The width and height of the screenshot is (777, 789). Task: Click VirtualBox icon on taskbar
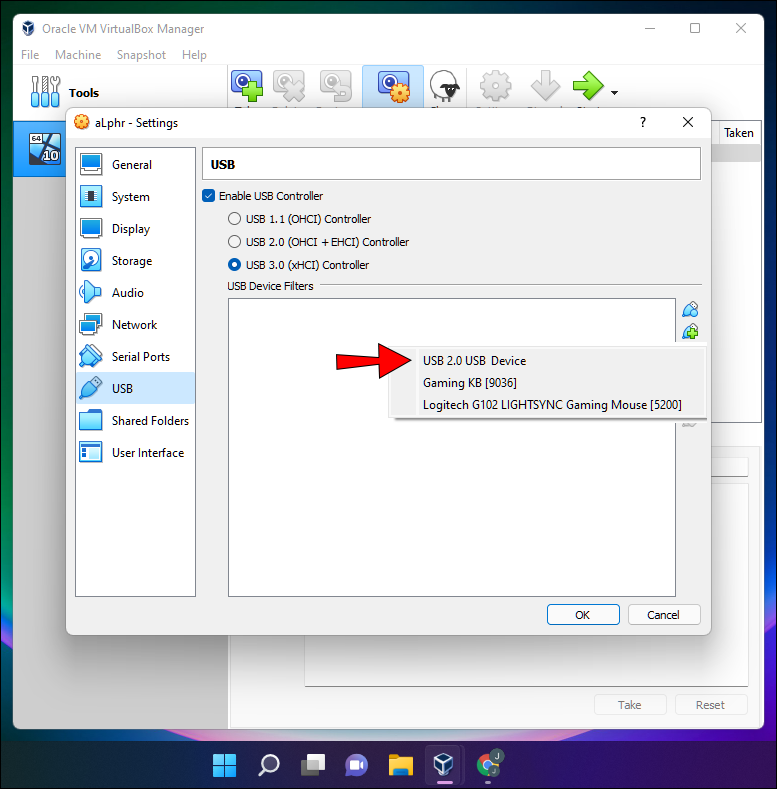444,765
